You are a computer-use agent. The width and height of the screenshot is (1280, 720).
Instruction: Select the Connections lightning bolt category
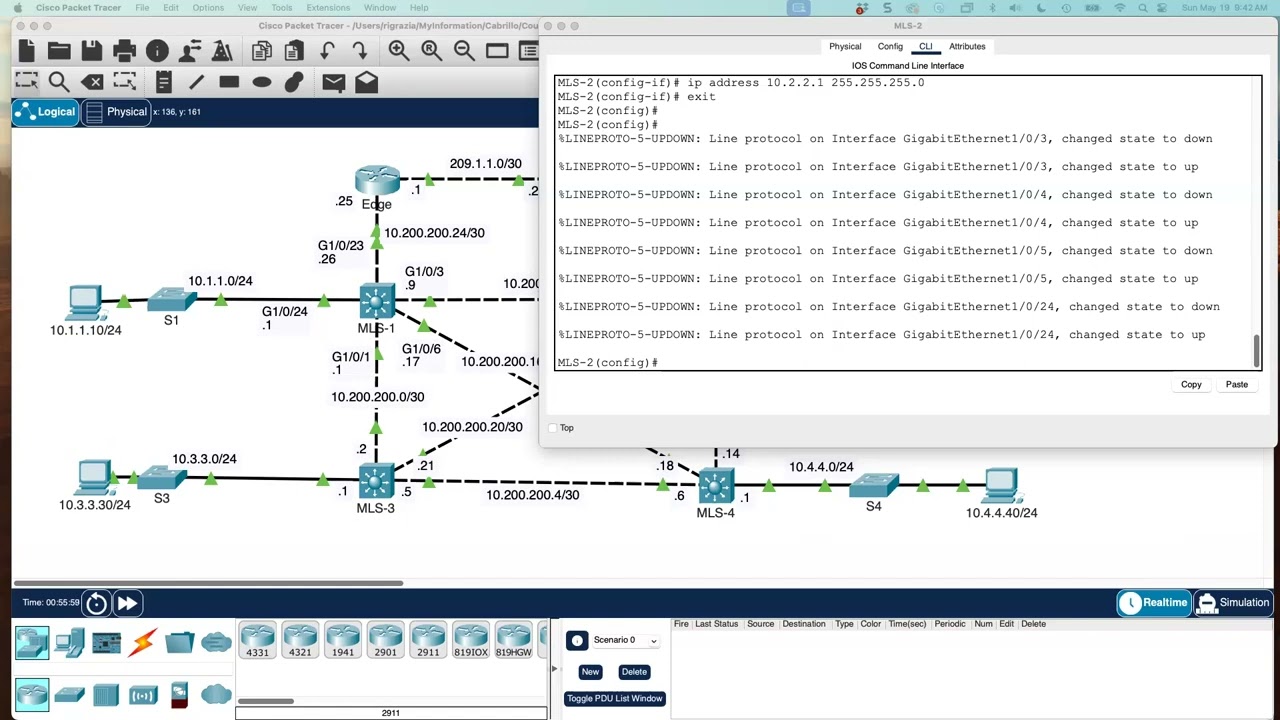[143, 642]
